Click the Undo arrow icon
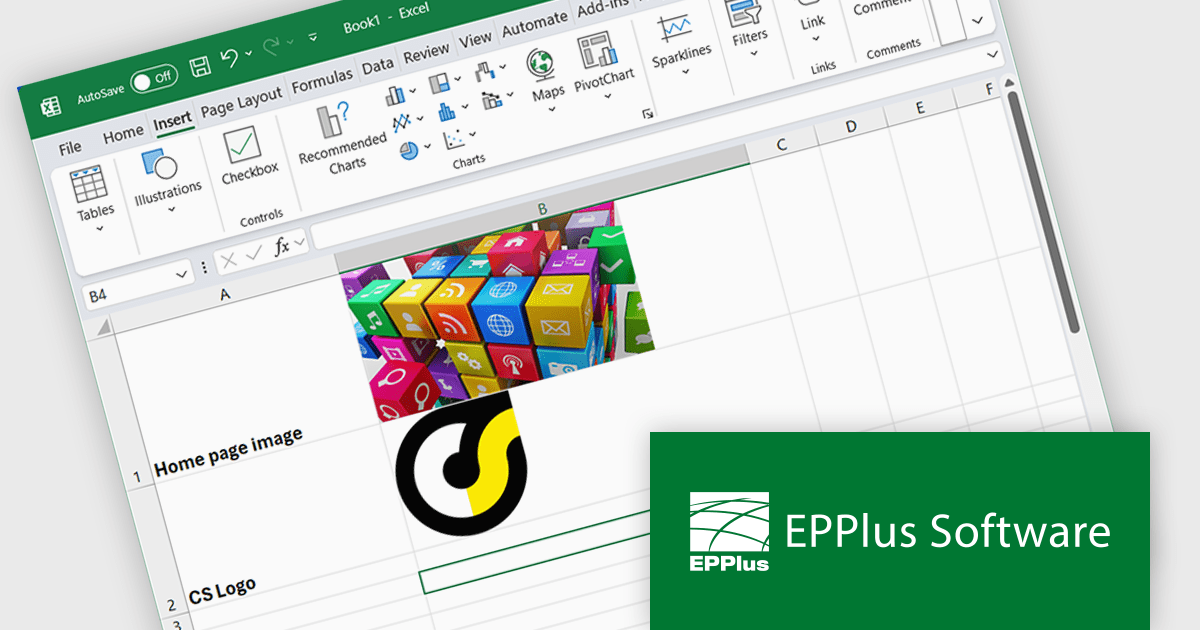This screenshot has height=630, width=1200. pyautogui.click(x=229, y=58)
